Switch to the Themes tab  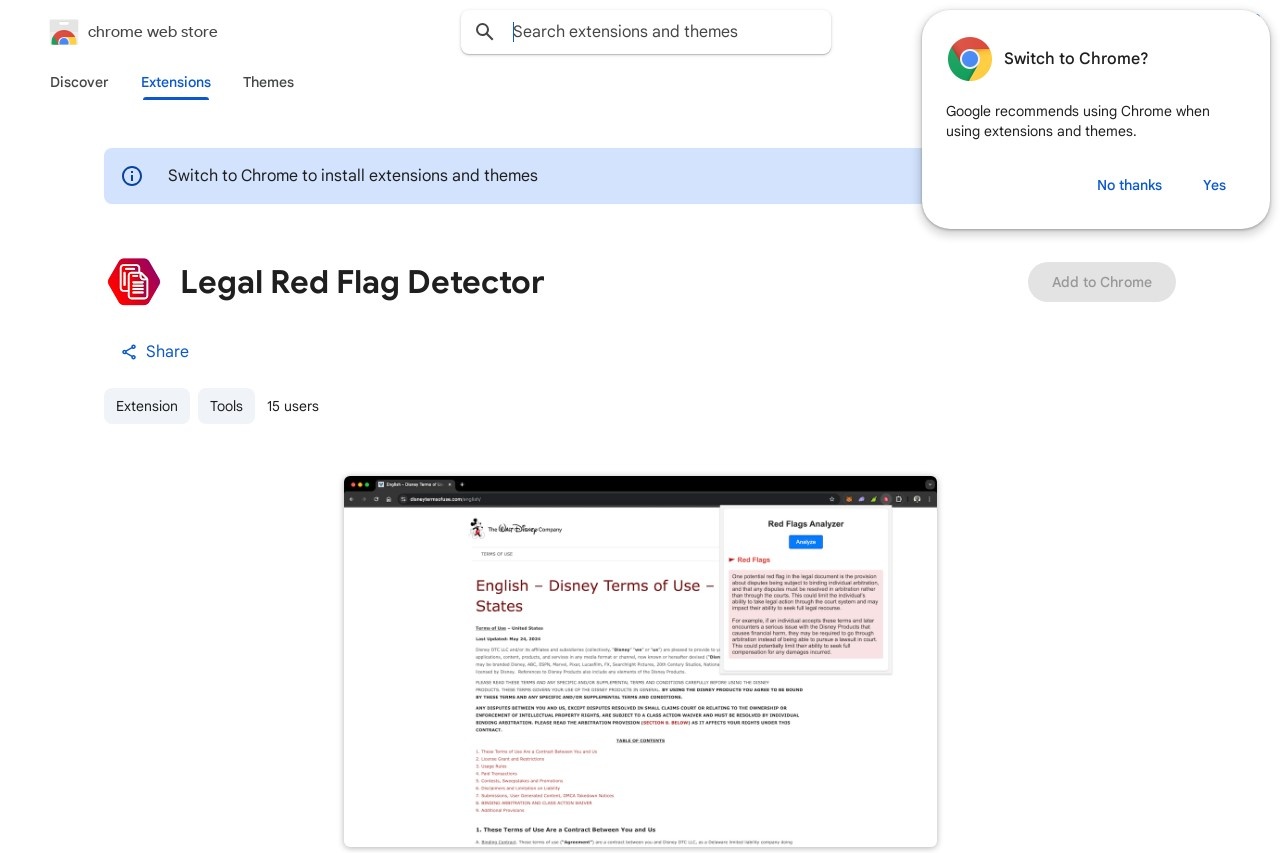coord(268,82)
